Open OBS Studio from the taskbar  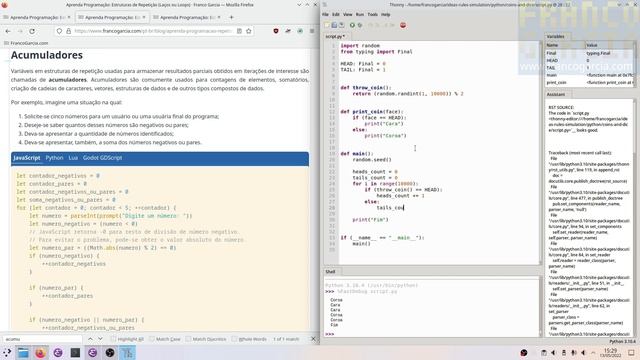pyautogui.click(x=110, y=353)
